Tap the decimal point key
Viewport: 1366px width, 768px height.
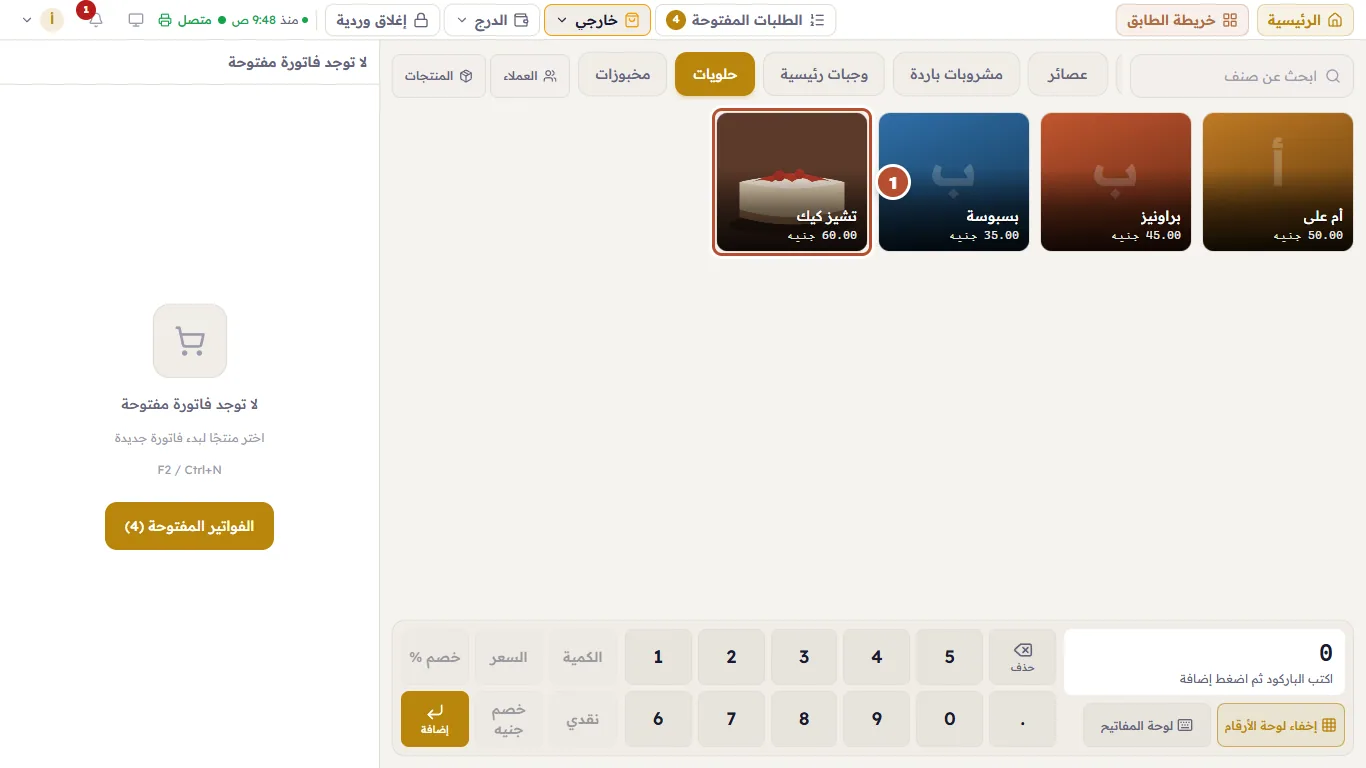[x=1022, y=719]
